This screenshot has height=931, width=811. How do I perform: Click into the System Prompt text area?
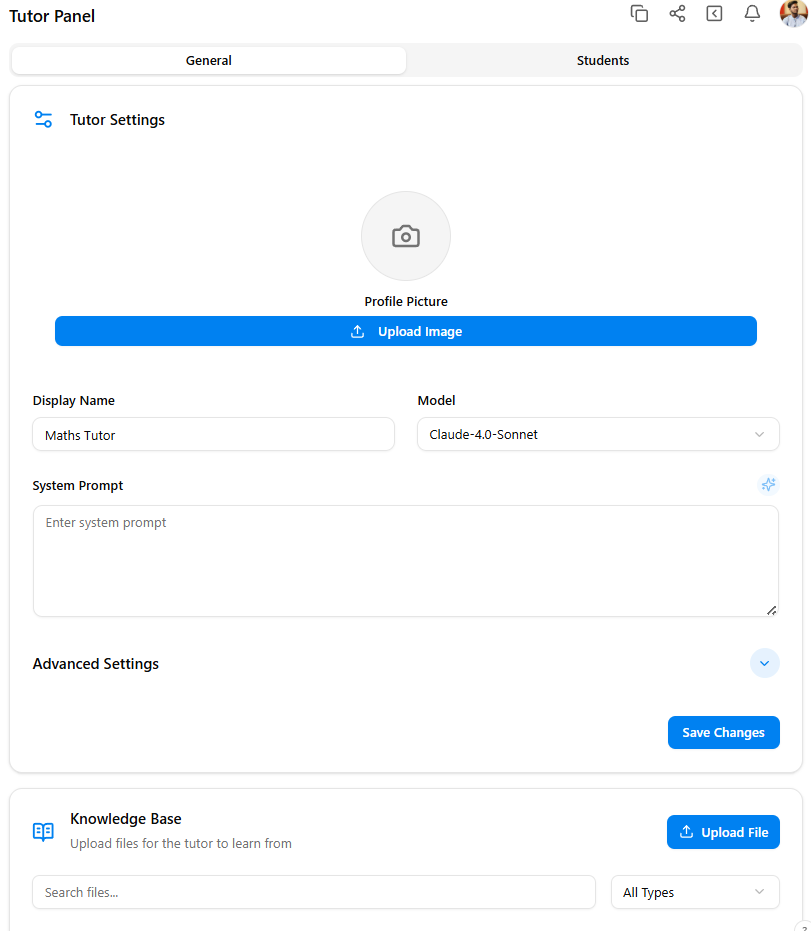tap(405, 561)
